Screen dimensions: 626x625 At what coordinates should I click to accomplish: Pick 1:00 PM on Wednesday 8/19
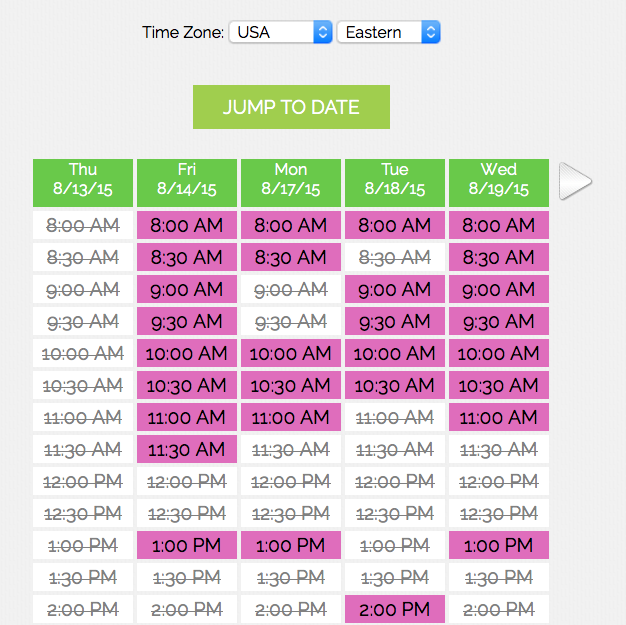[498, 546]
